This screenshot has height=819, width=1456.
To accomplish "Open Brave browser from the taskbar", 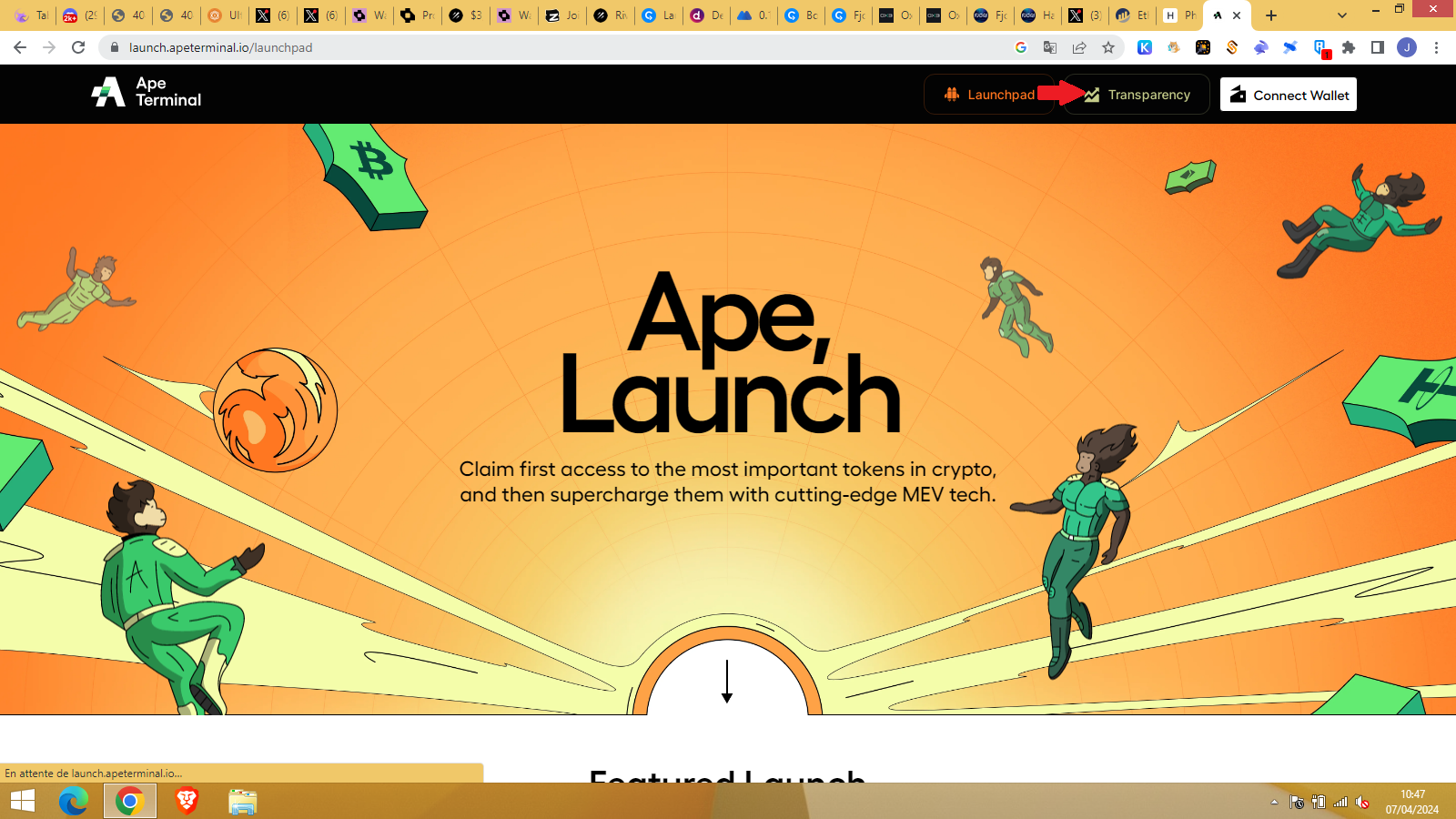I will tap(187, 801).
